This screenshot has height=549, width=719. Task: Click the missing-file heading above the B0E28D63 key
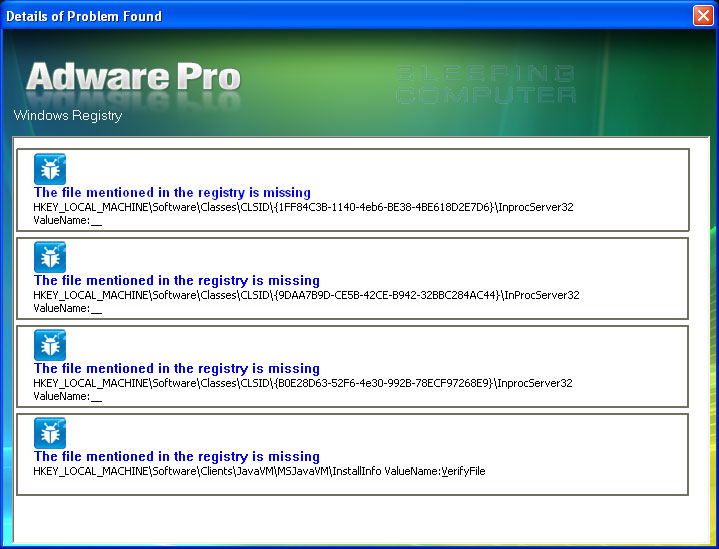tap(177, 368)
